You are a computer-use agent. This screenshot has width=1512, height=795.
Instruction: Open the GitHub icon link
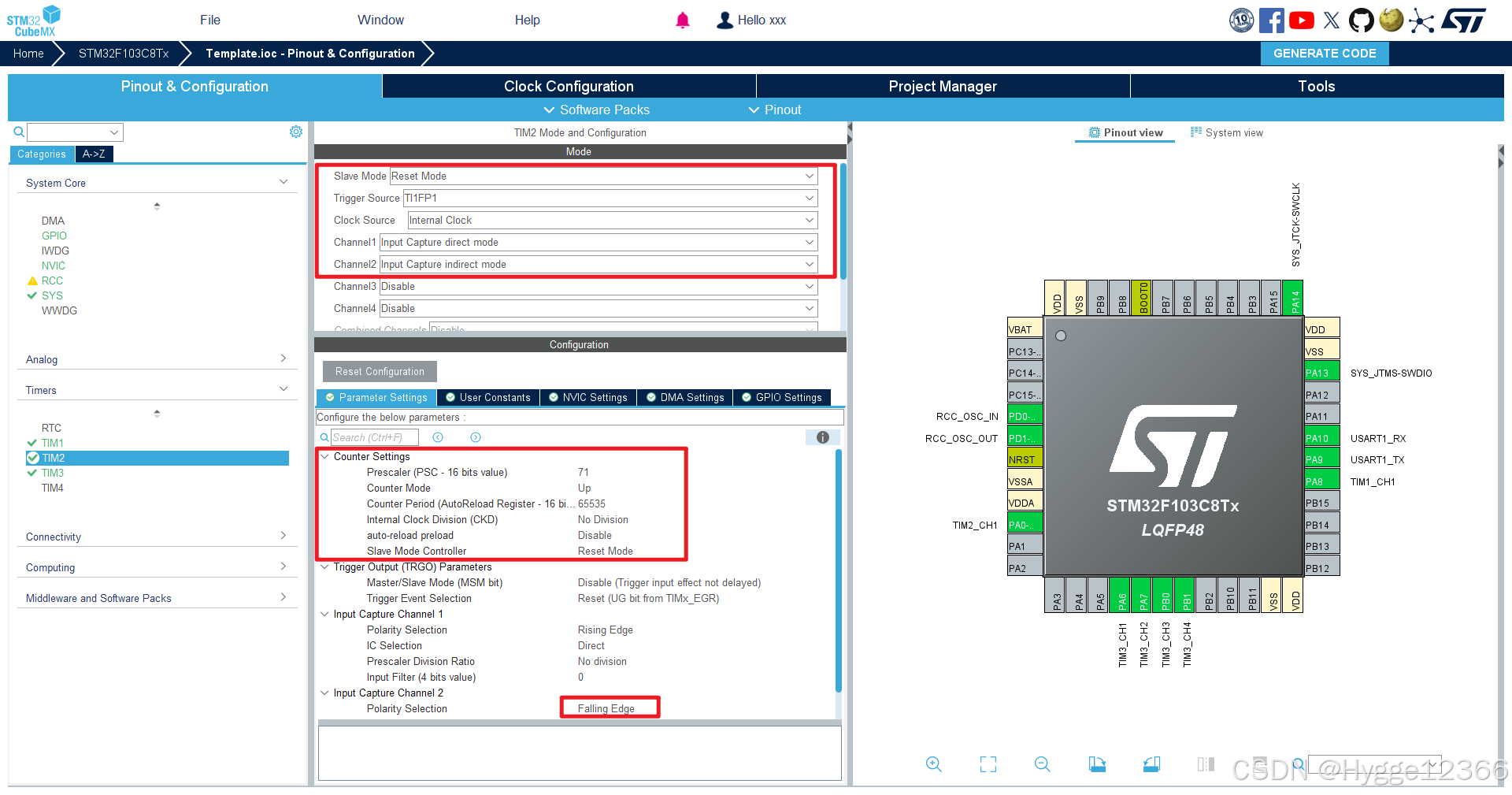1361,20
